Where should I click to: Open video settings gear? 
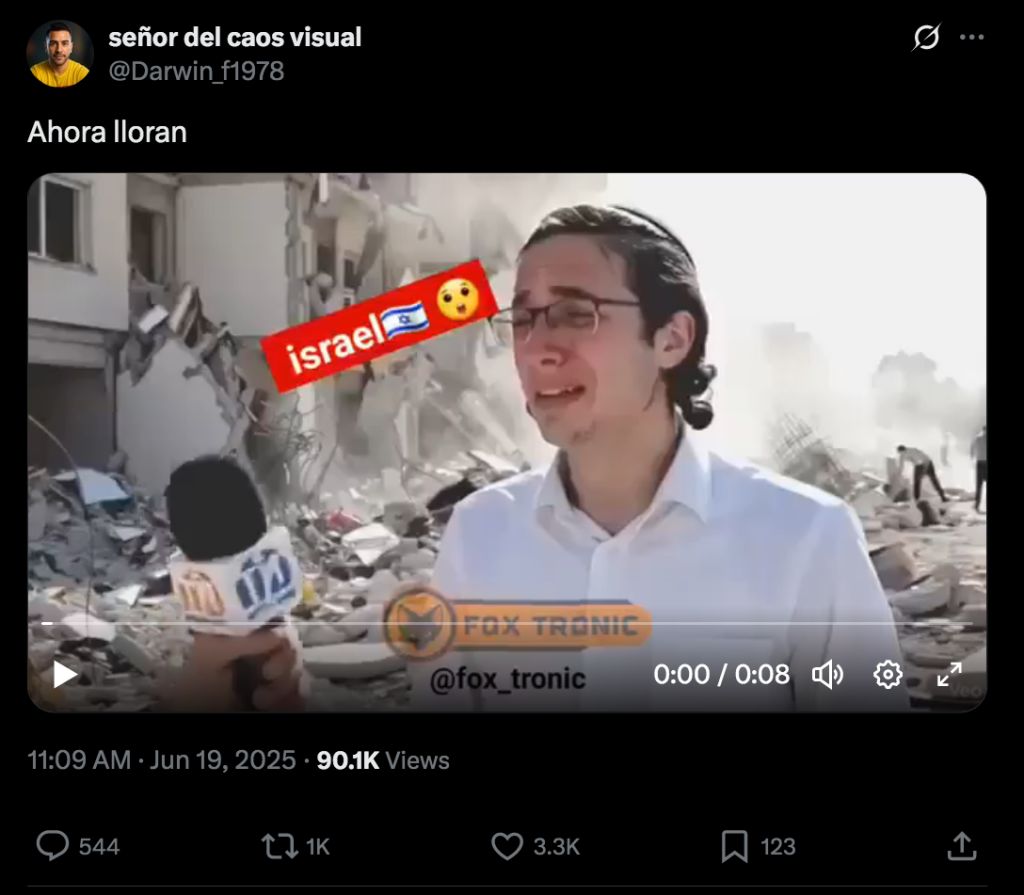pos(888,674)
